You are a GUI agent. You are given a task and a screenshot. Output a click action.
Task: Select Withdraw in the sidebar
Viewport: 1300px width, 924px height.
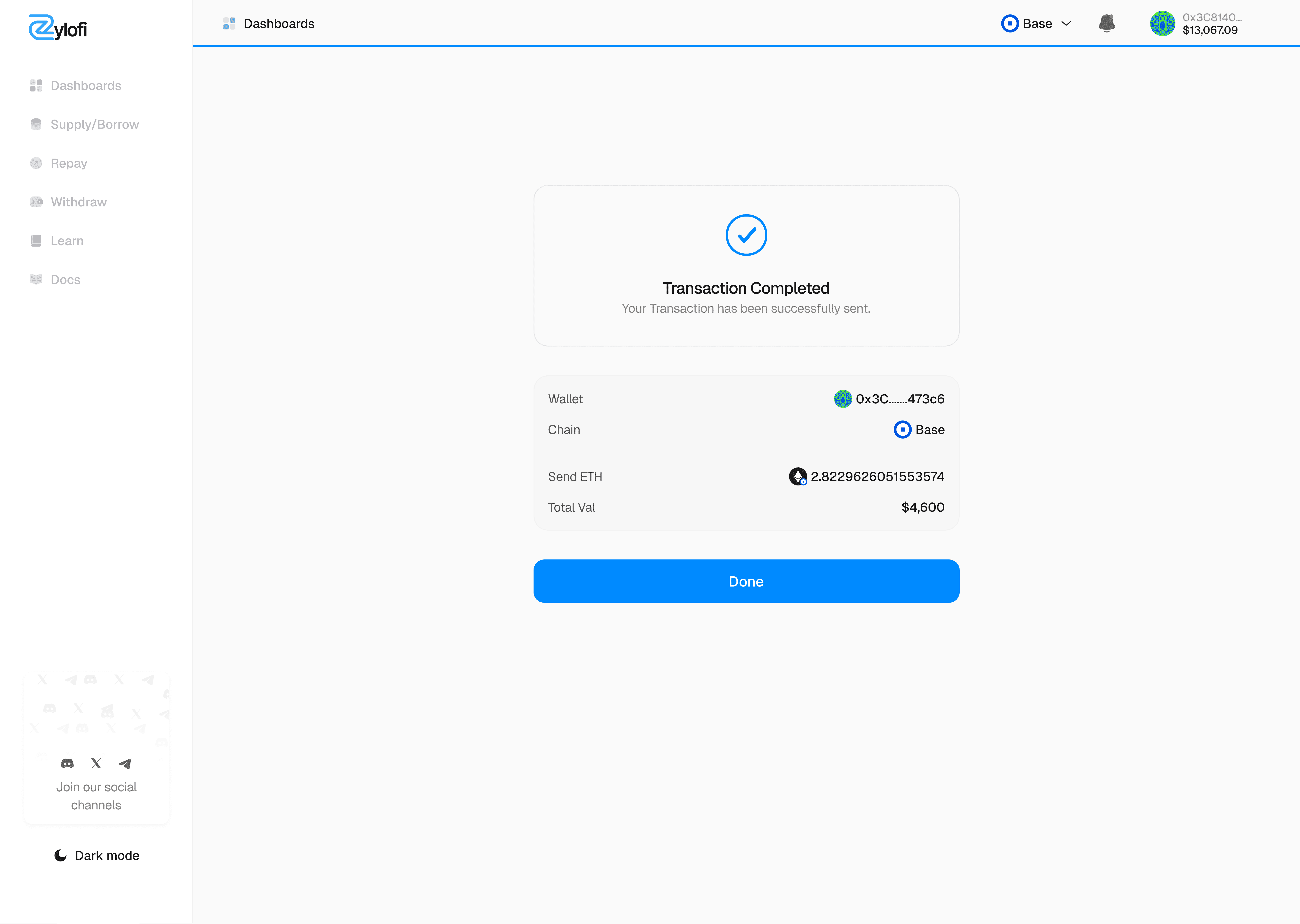click(x=79, y=202)
